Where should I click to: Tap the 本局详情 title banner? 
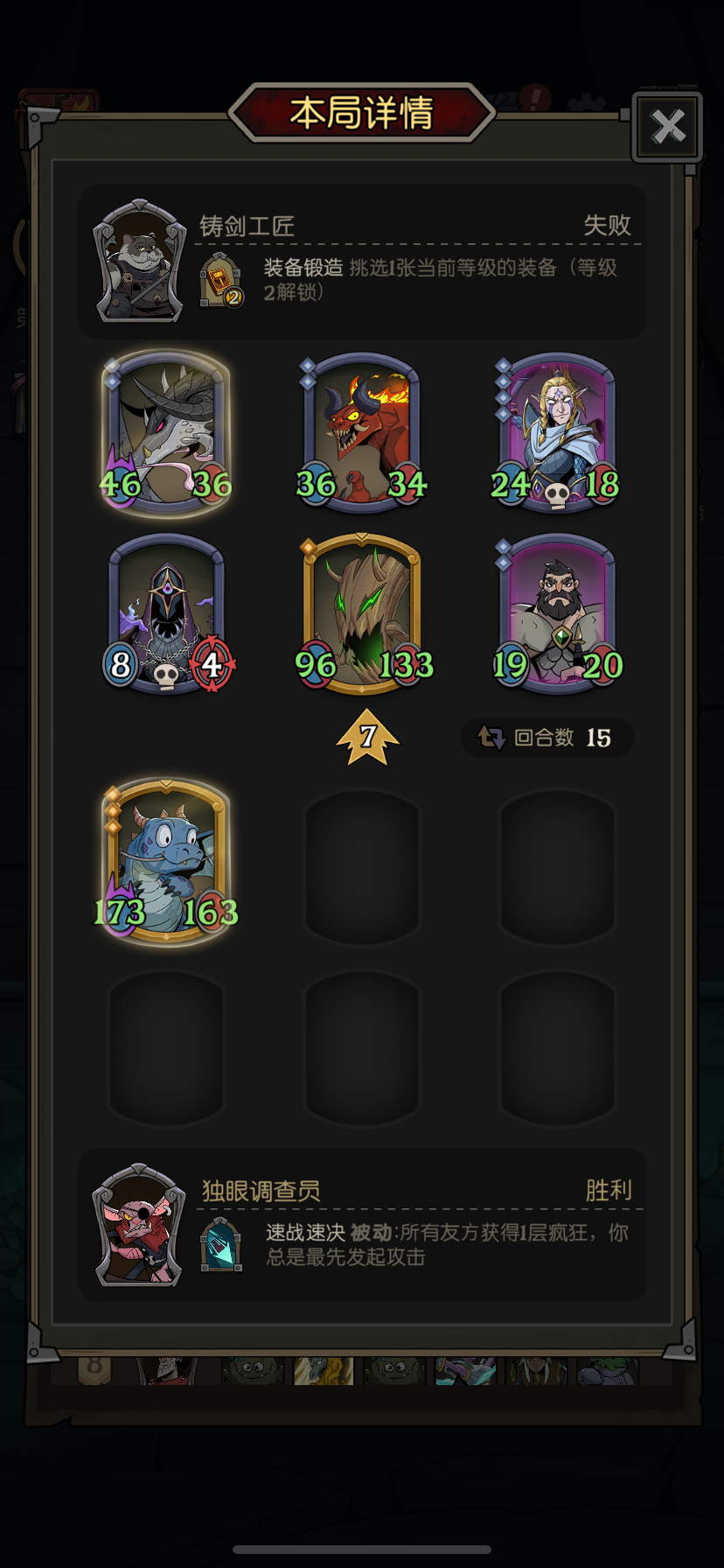click(361, 113)
